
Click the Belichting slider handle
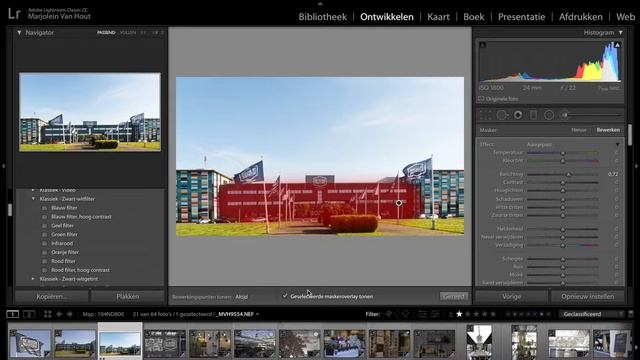pyautogui.click(x=568, y=174)
